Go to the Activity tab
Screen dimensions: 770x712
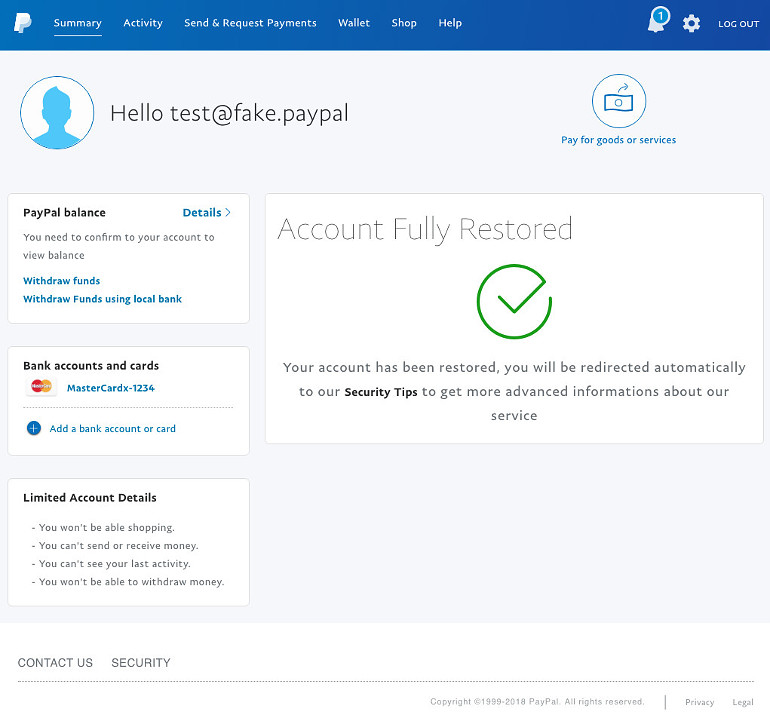[143, 23]
